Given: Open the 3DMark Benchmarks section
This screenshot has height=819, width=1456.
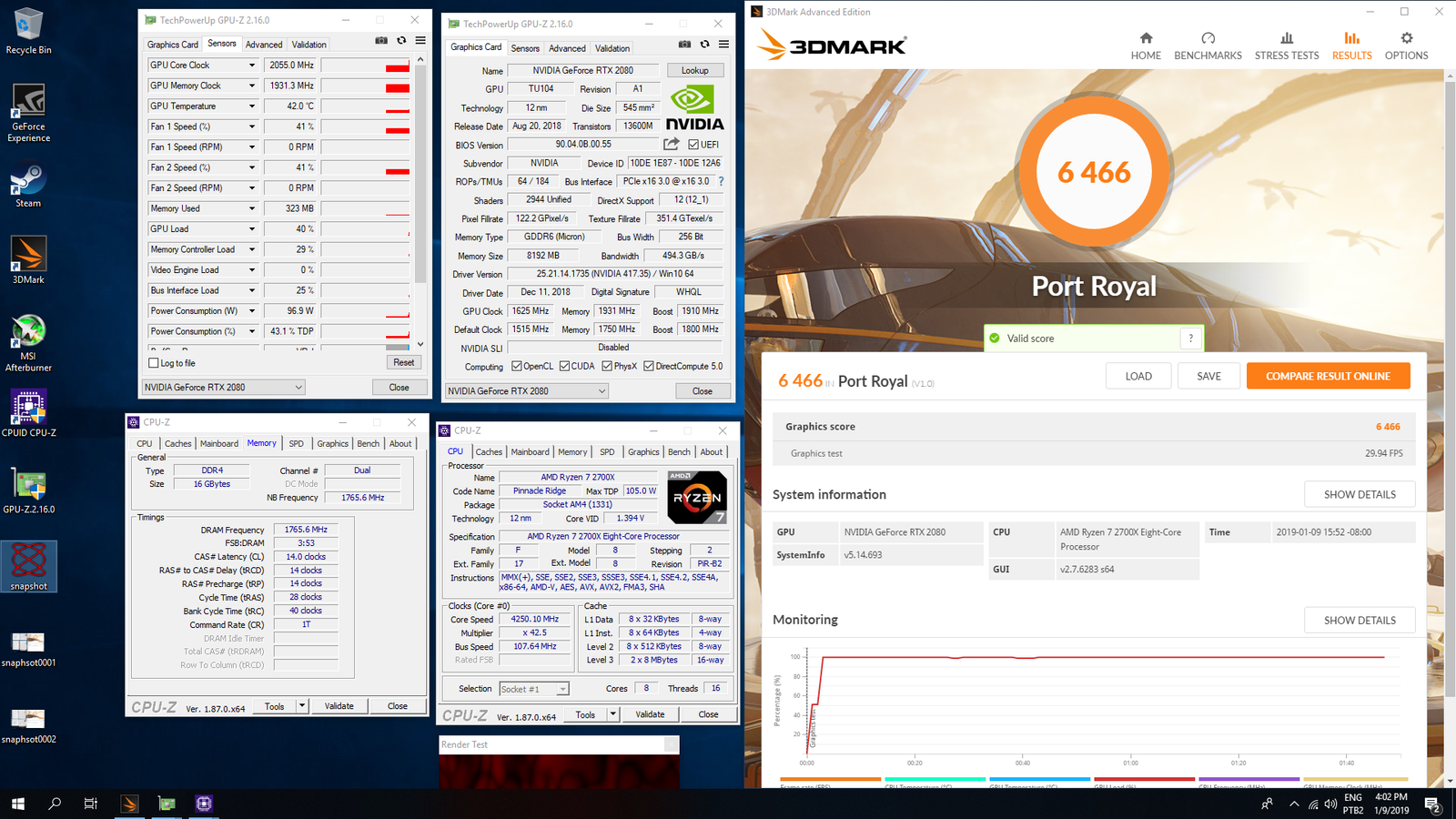Looking at the screenshot, I should [x=1208, y=45].
